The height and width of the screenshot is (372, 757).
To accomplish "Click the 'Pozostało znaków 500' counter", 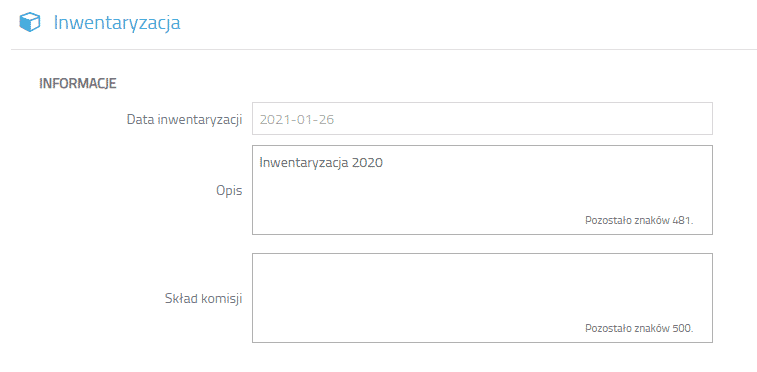I will tap(639, 329).
